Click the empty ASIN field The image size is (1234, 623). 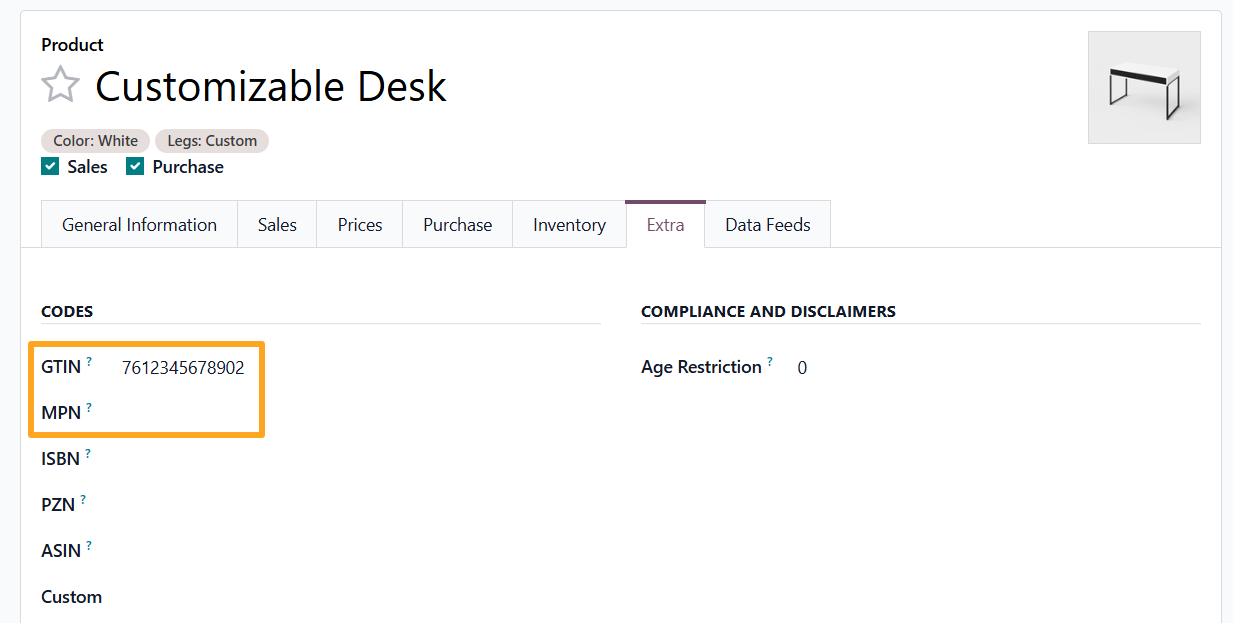tap(360, 551)
